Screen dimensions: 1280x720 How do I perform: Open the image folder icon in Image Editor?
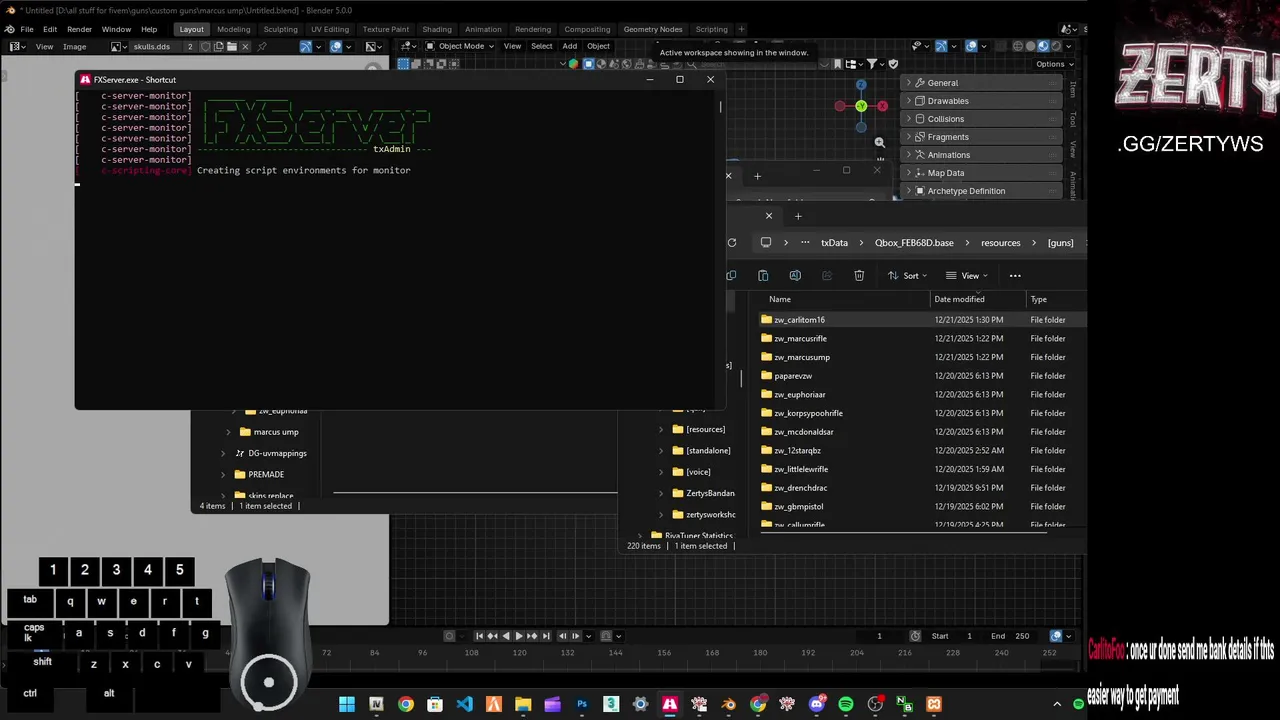[232, 46]
